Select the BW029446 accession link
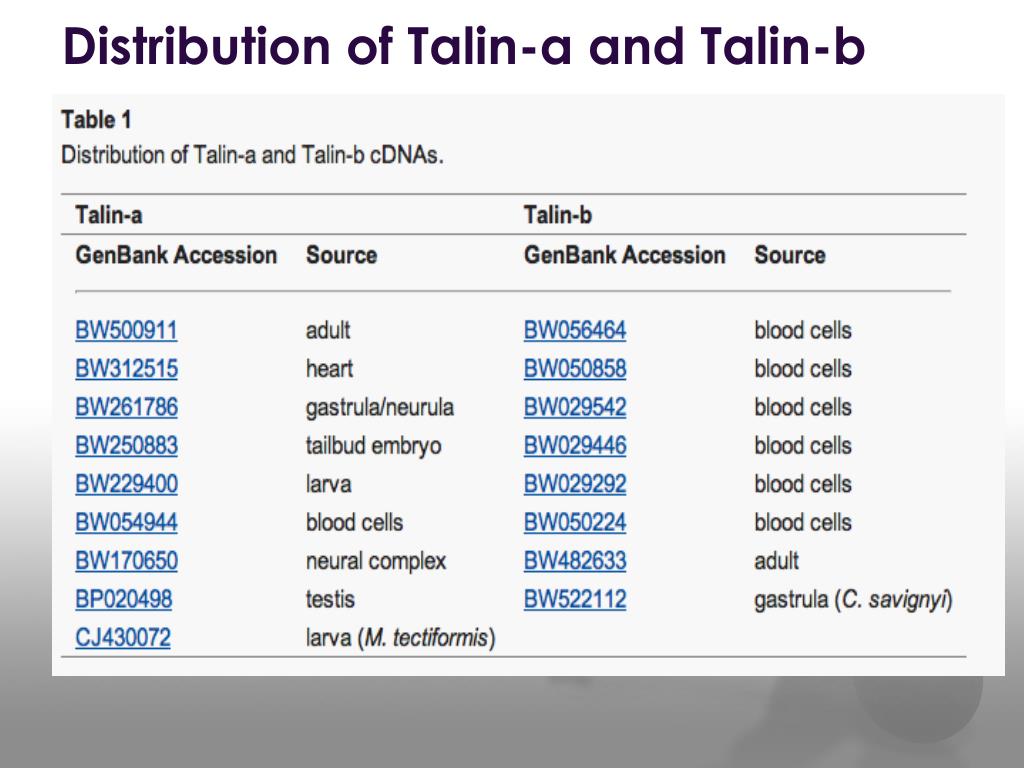 575,445
